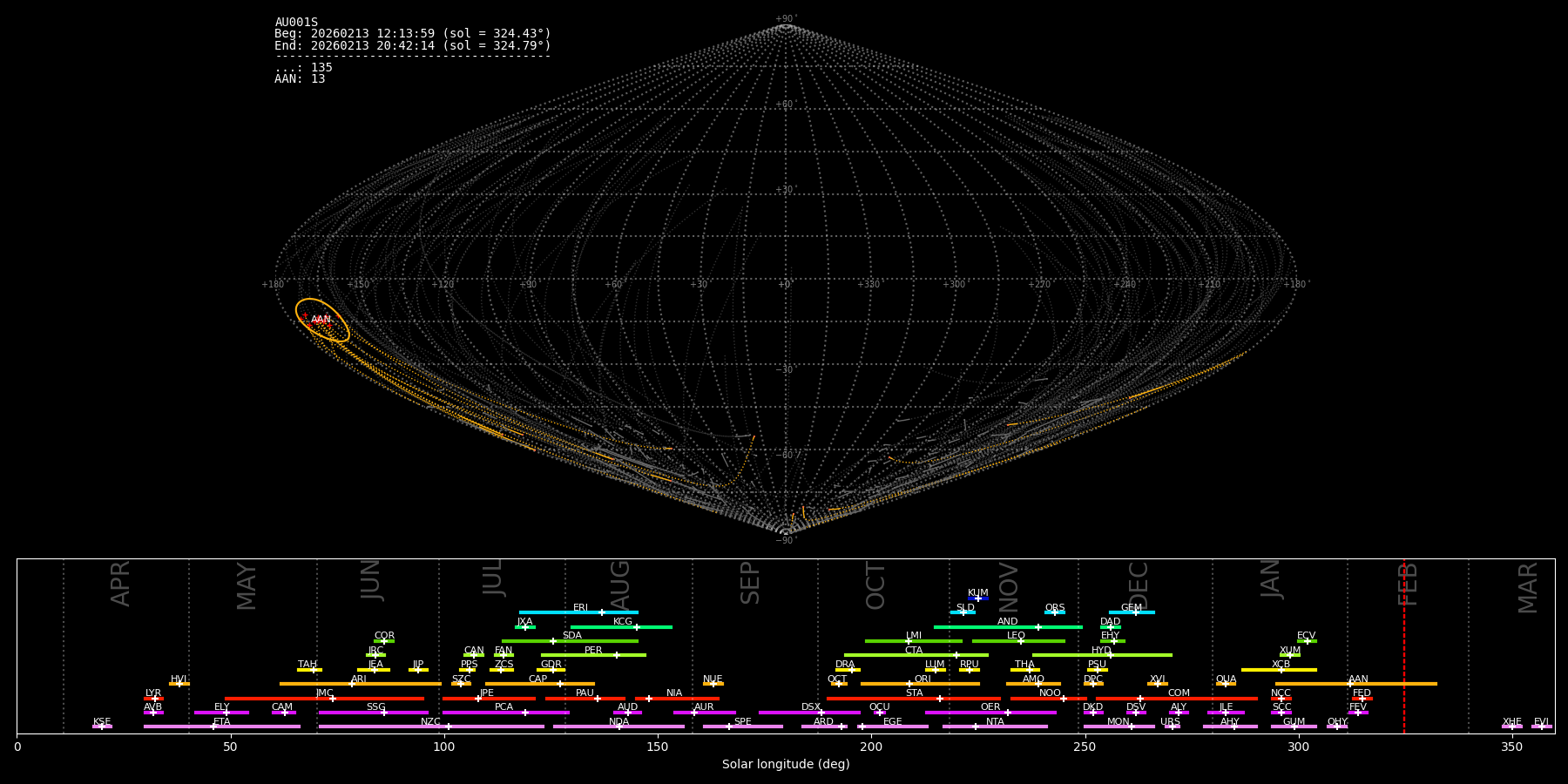The width and height of the screenshot is (1568, 784).
Task: Click the AUG month label
Action: click(x=619, y=585)
